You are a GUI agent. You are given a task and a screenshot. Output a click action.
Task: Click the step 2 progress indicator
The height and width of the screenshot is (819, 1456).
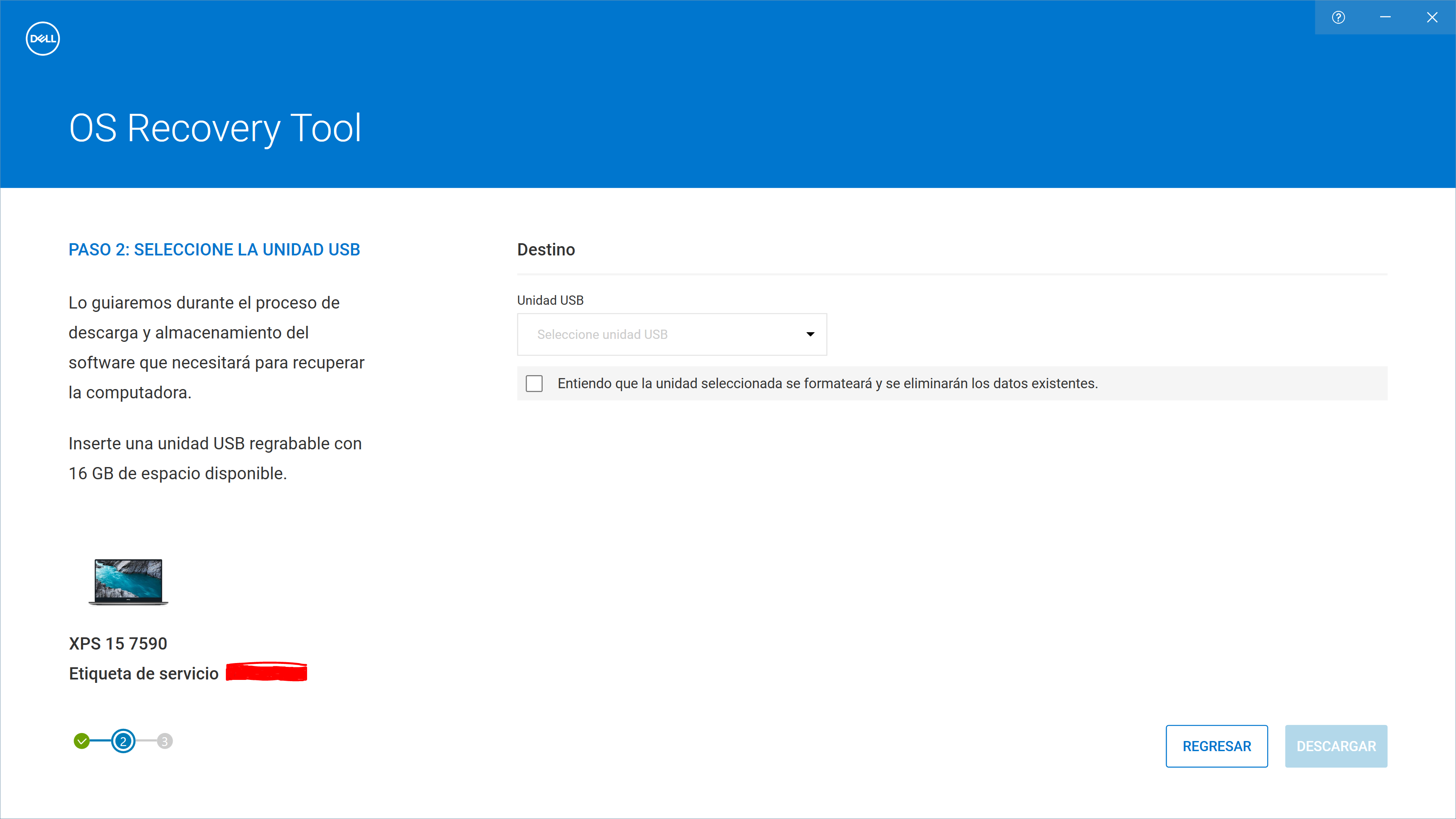(x=123, y=741)
